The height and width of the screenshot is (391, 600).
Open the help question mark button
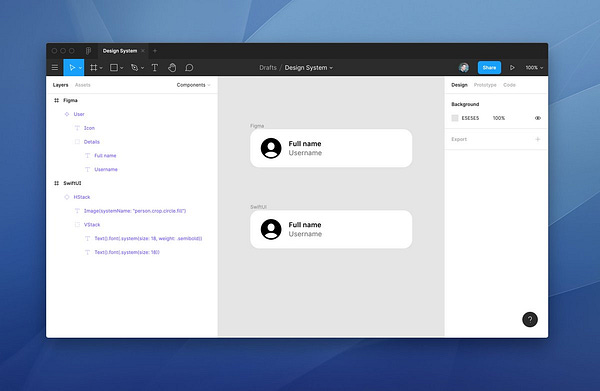coord(530,319)
